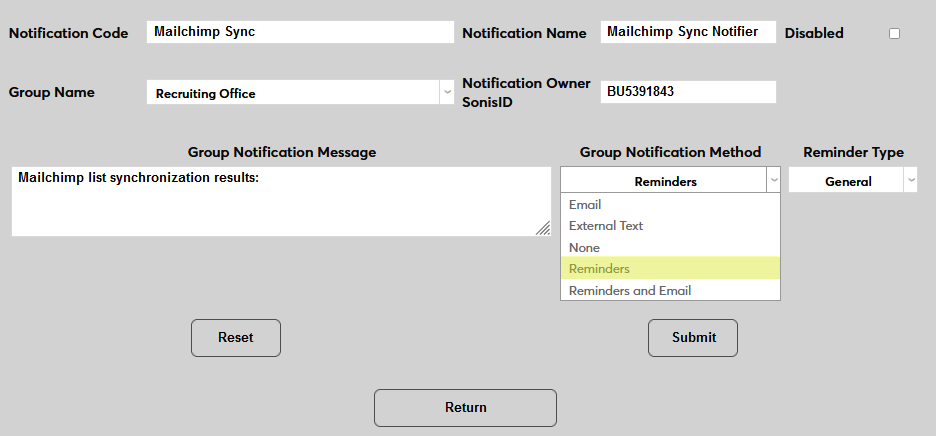Click the Return button

click(466, 408)
